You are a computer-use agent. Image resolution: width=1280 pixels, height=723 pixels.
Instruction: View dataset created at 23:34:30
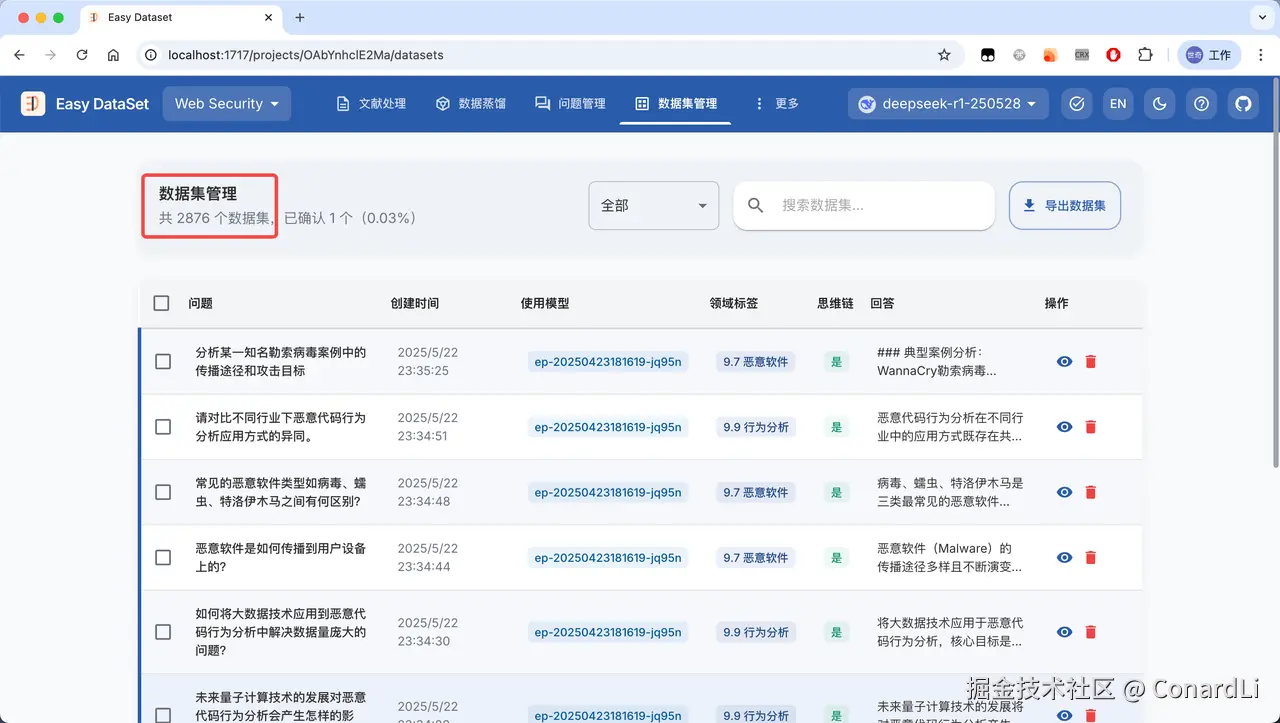[1064, 632]
